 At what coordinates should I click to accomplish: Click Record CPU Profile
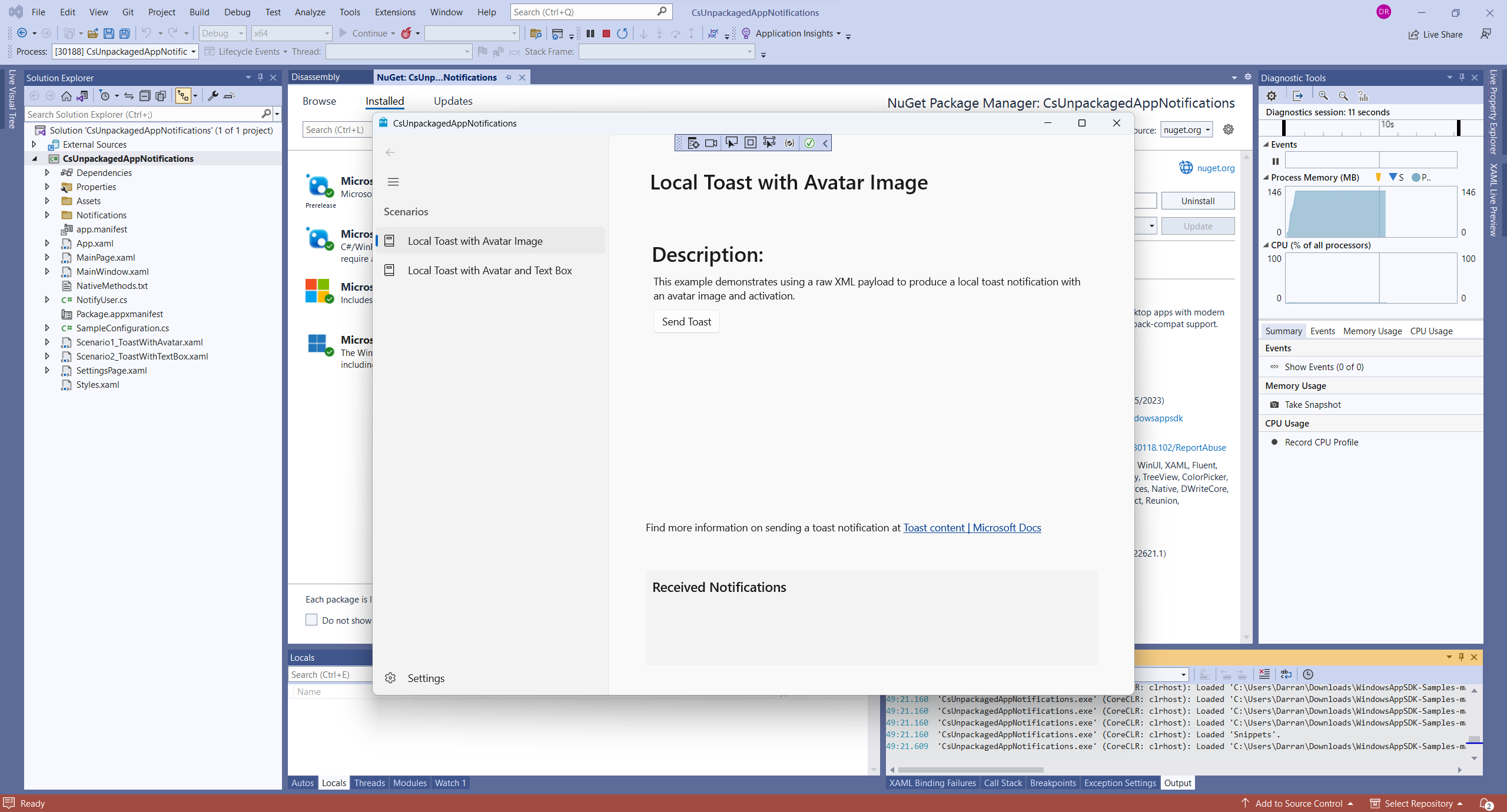point(1321,442)
